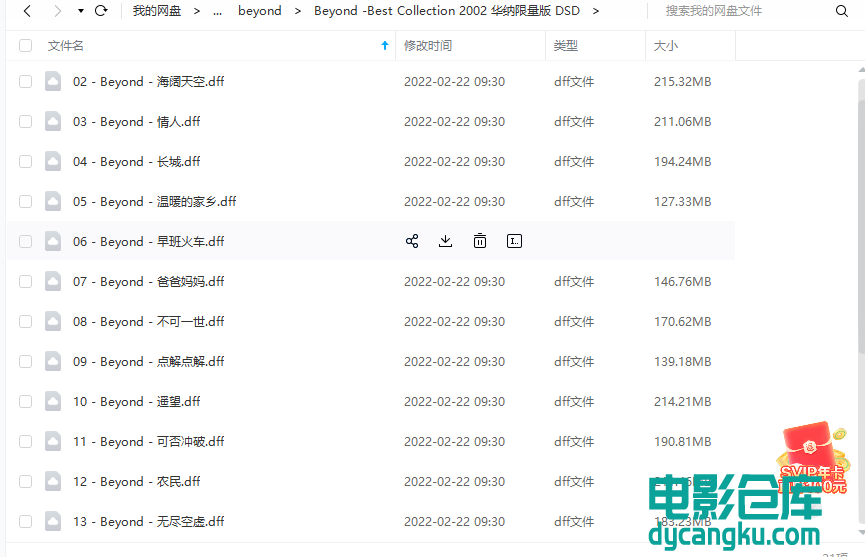This screenshot has width=865, height=557.
Task: Open the navigation history dropdown arrow
Action: [x=81, y=11]
